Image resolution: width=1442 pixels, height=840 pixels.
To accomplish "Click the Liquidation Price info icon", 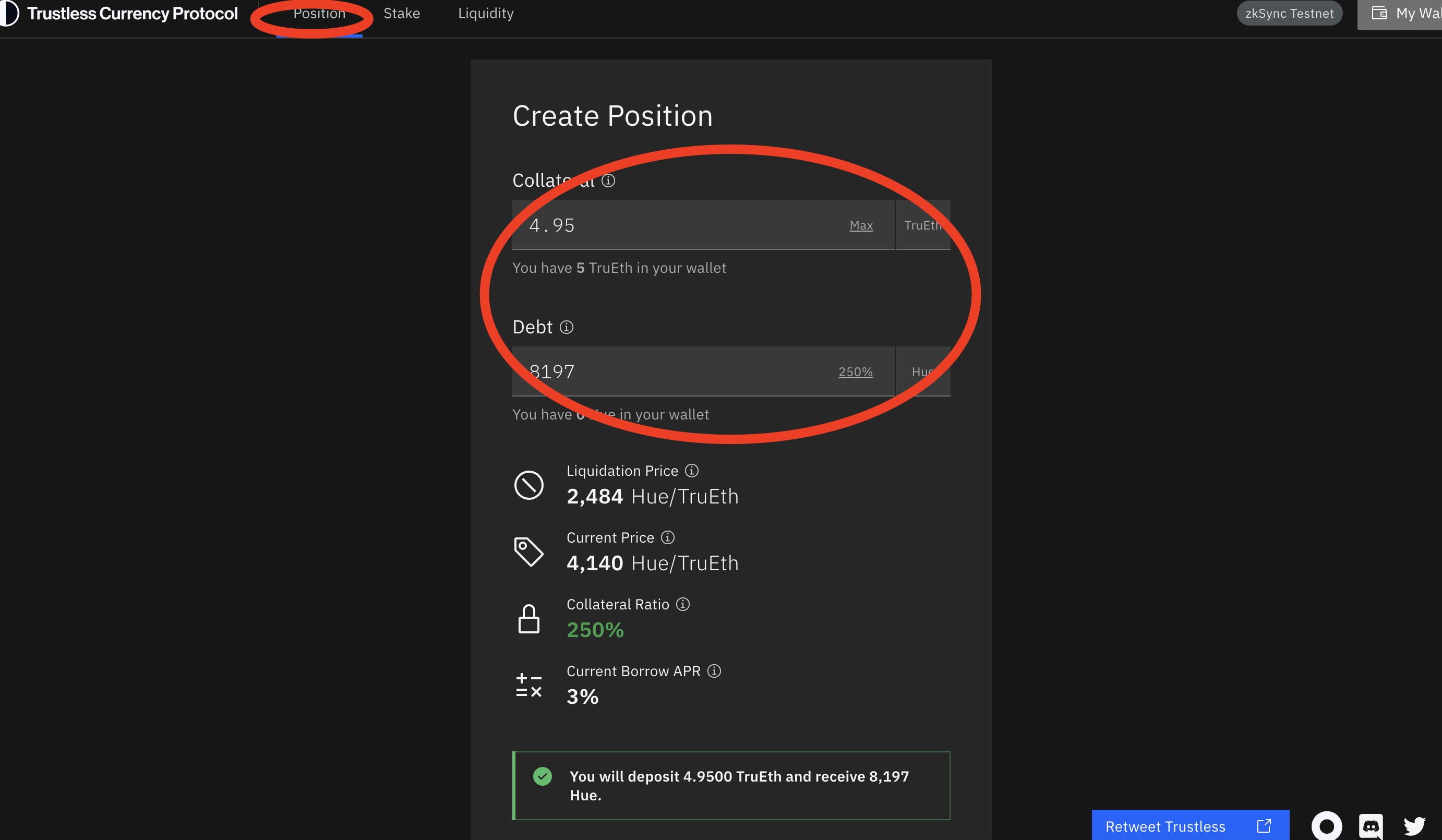I will (692, 471).
